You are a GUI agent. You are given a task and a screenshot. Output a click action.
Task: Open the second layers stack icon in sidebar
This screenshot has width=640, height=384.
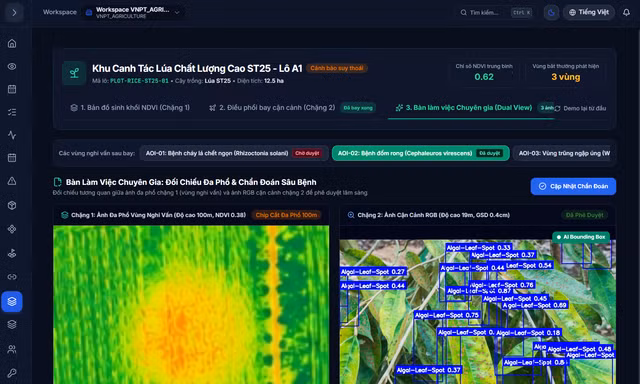coord(12,324)
